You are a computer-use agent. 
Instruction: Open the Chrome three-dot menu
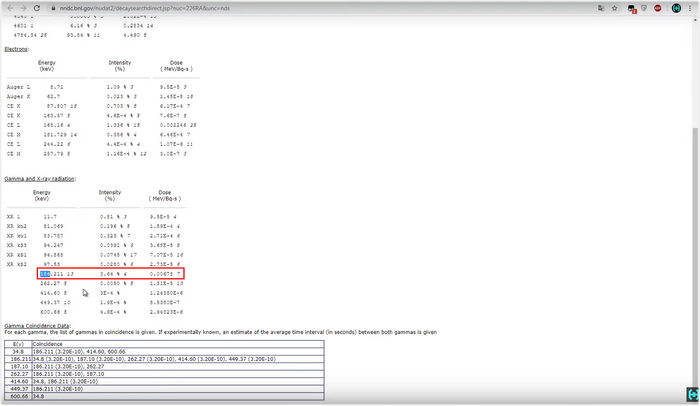(x=690, y=6)
